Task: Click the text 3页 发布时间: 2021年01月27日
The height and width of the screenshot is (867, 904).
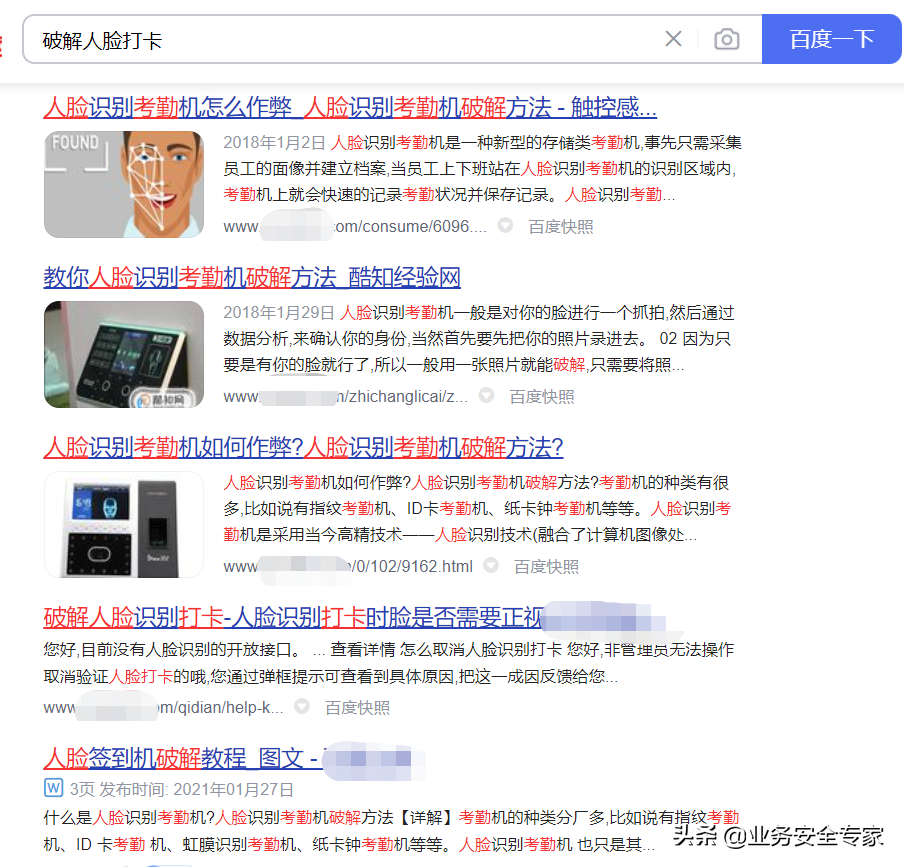Action: [x=182, y=789]
